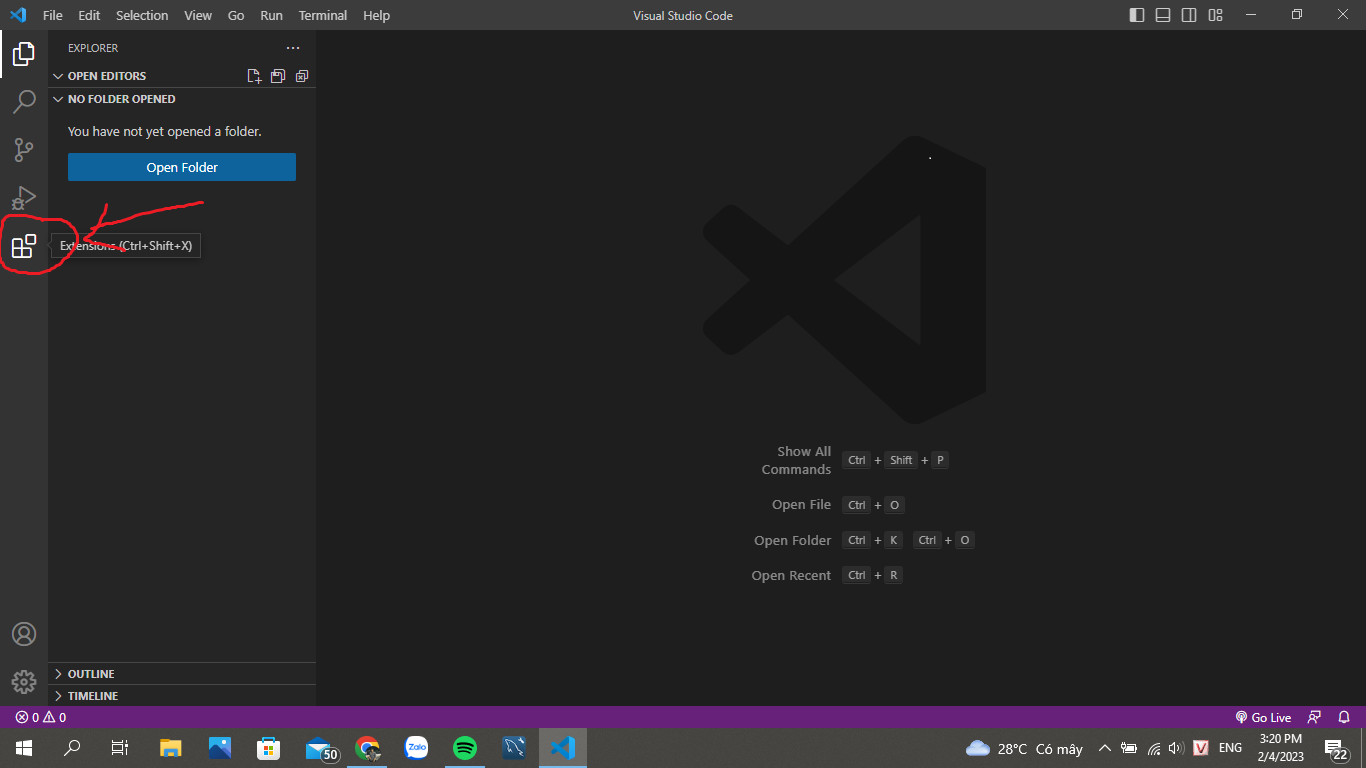Click the New Untitled File icon
The image size is (1366, 768).
click(254, 76)
